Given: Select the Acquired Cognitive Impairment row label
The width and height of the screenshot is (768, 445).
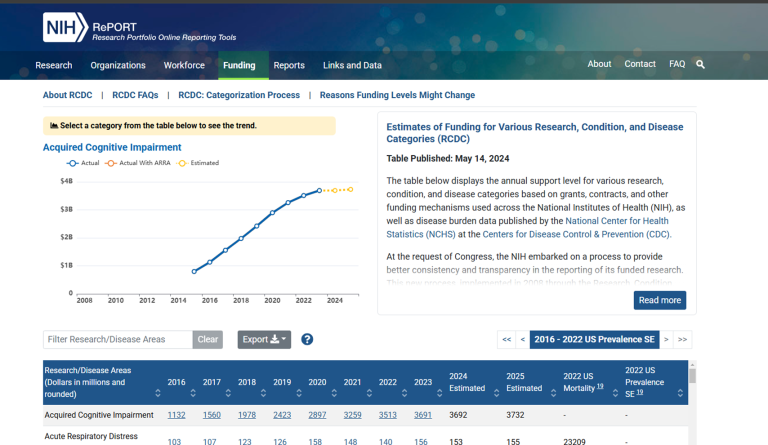Looking at the screenshot, I should [99, 415].
